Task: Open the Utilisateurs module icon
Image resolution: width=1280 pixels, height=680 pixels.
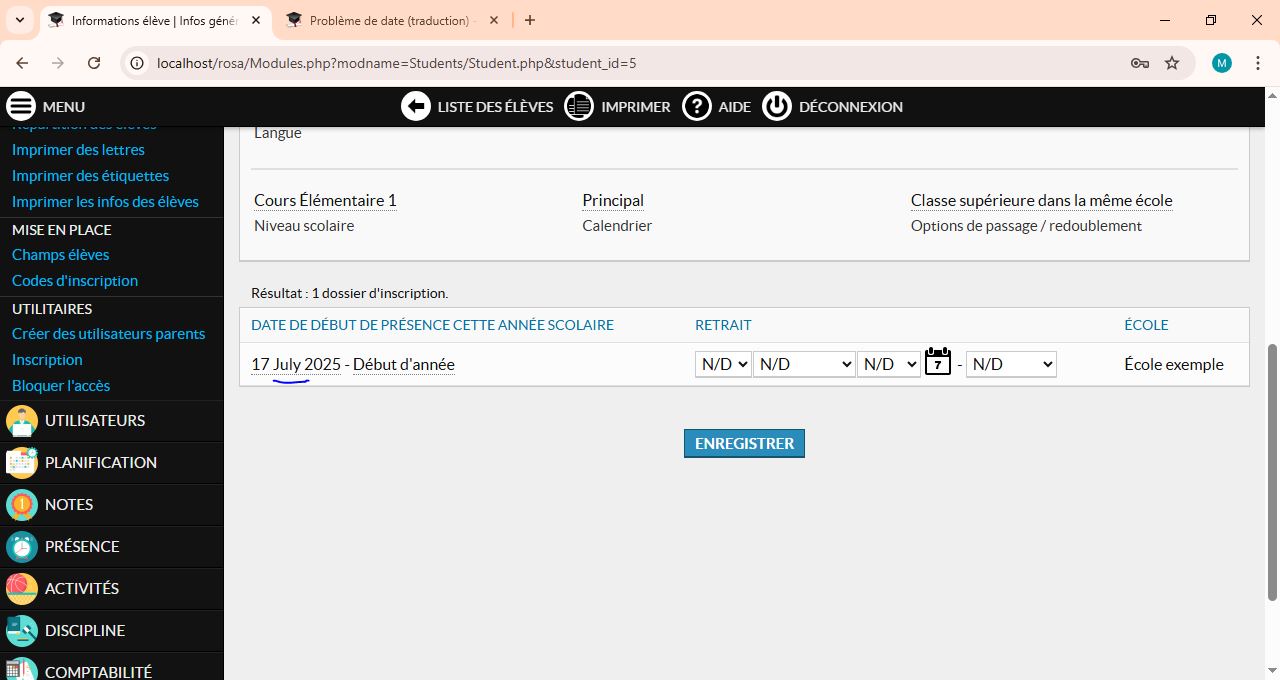Action: (x=22, y=421)
